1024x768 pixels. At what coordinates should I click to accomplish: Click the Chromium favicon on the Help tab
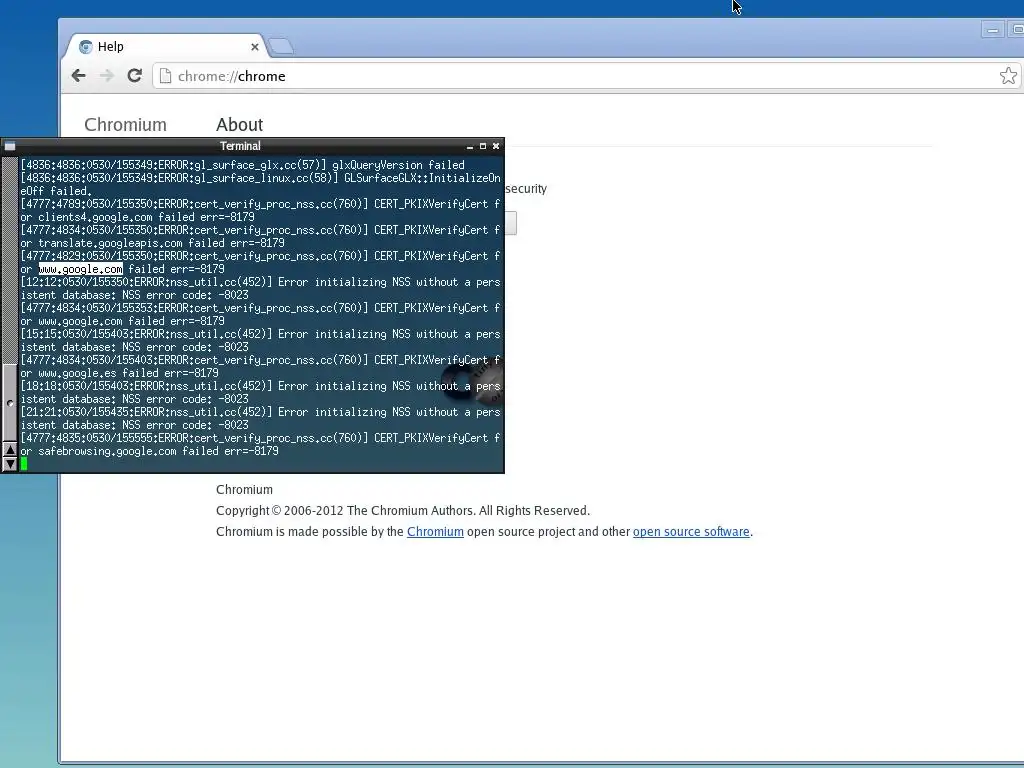click(86, 46)
